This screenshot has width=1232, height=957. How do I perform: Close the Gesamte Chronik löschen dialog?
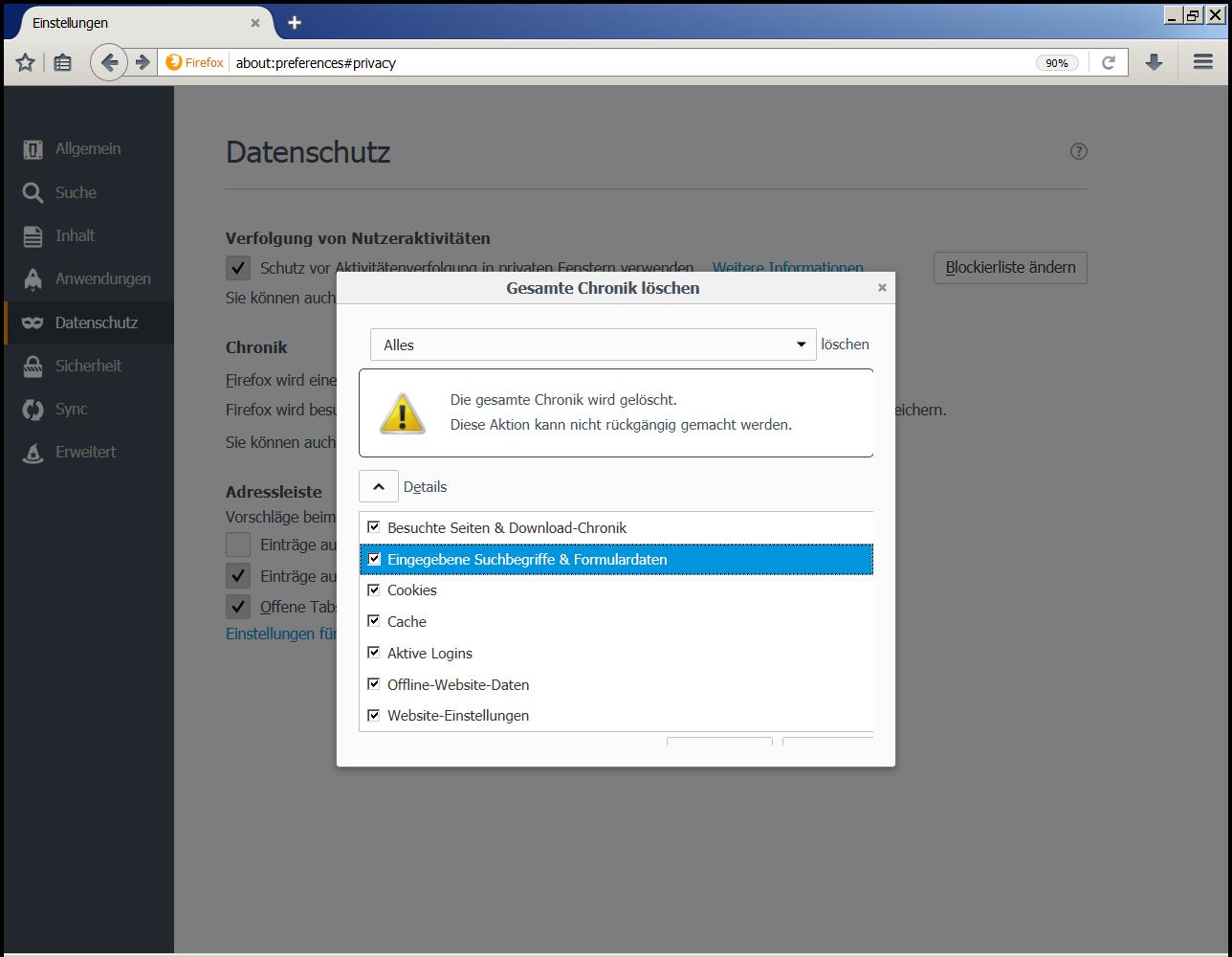[882, 287]
